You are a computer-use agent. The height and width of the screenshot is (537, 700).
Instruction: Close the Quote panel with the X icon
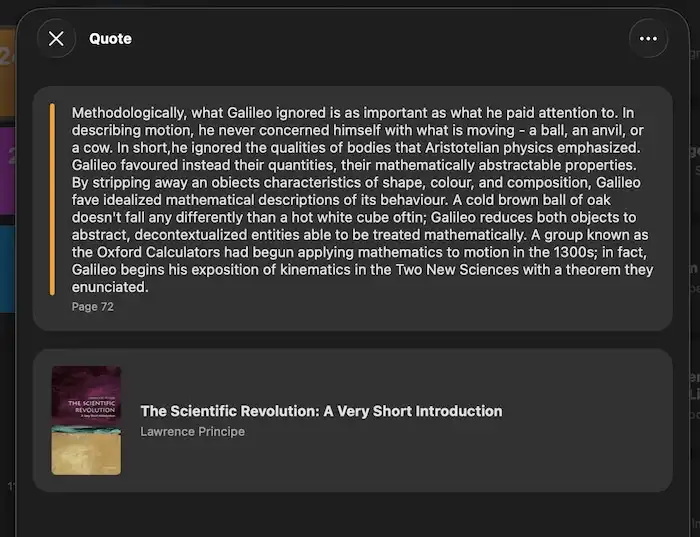click(x=56, y=39)
